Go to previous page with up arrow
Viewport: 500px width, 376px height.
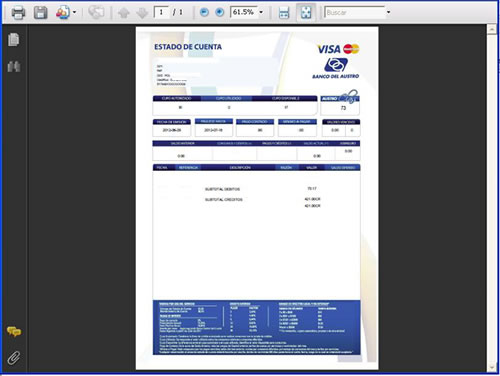click(124, 13)
